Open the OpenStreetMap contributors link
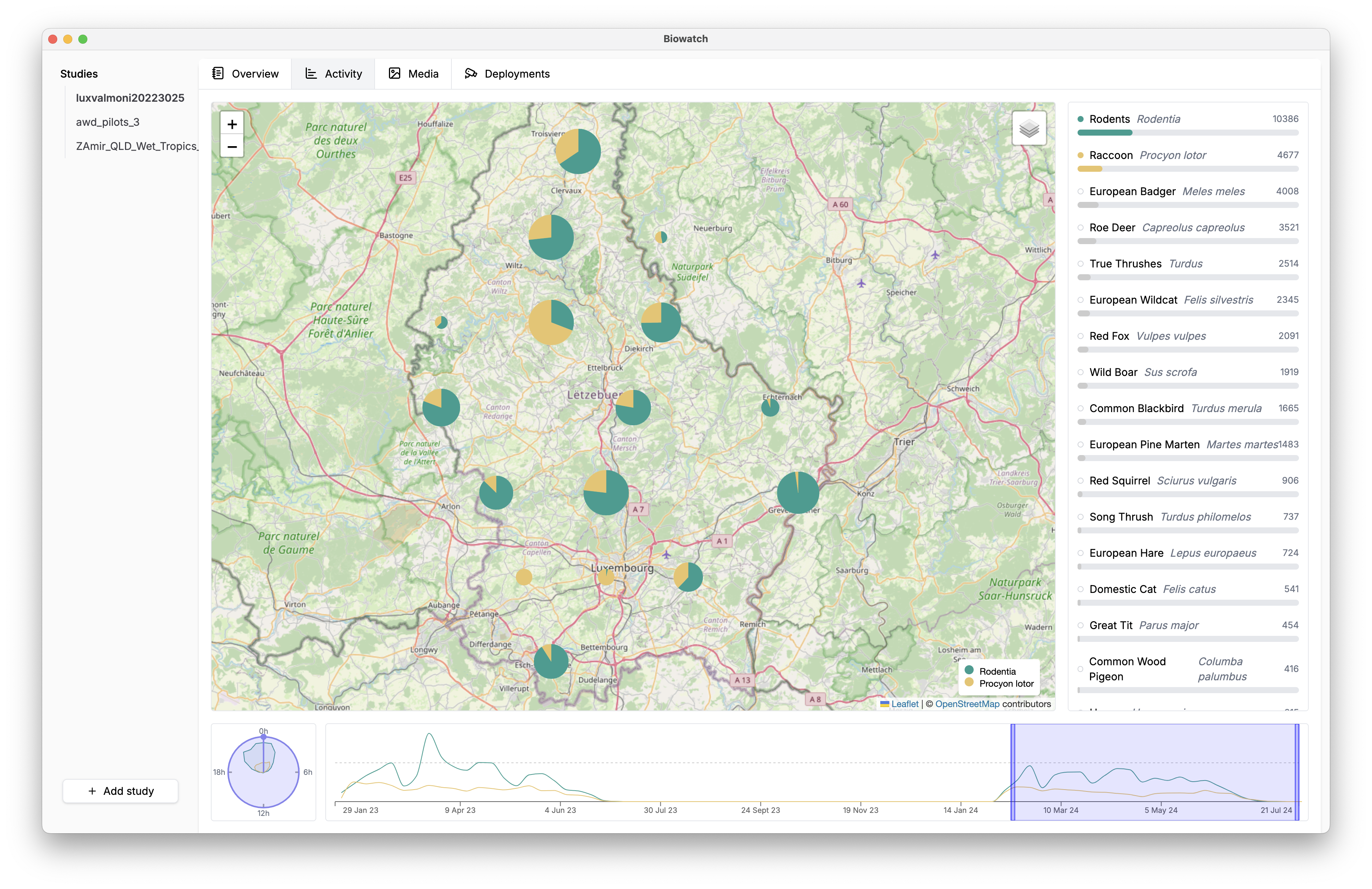 coord(968,704)
